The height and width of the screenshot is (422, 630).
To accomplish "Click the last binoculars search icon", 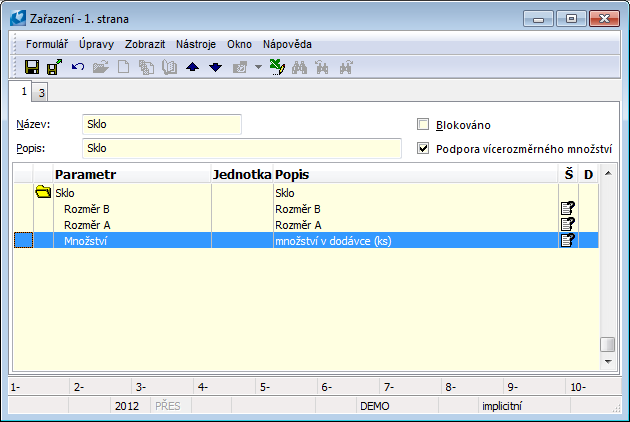I will [x=346, y=67].
